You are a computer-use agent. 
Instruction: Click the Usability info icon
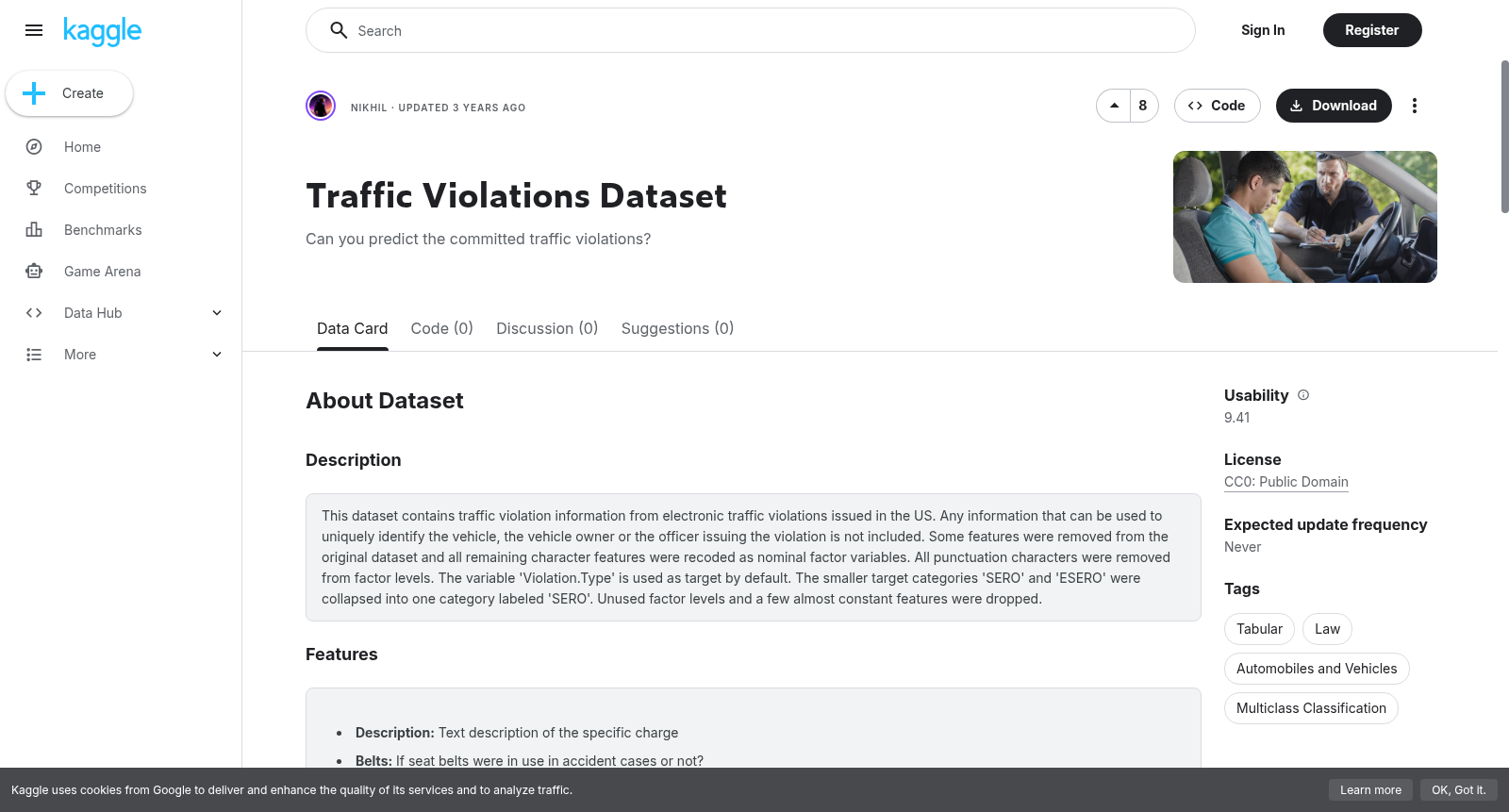[x=1303, y=395]
